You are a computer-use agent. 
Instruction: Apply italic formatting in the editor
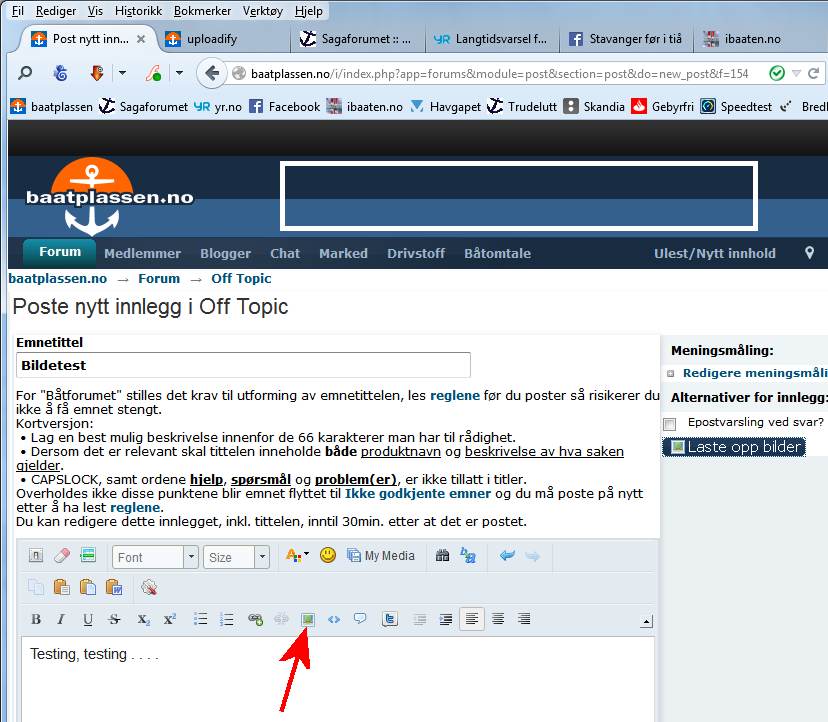[61, 619]
